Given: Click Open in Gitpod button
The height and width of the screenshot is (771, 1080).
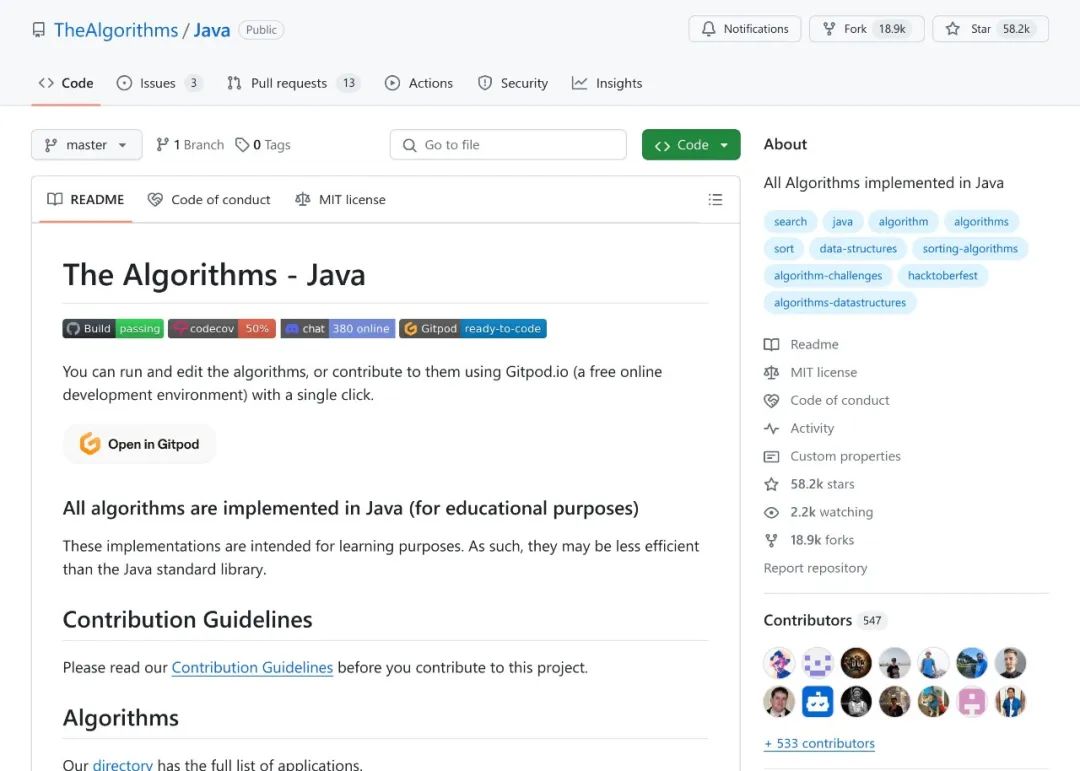Looking at the screenshot, I should tap(139, 444).
